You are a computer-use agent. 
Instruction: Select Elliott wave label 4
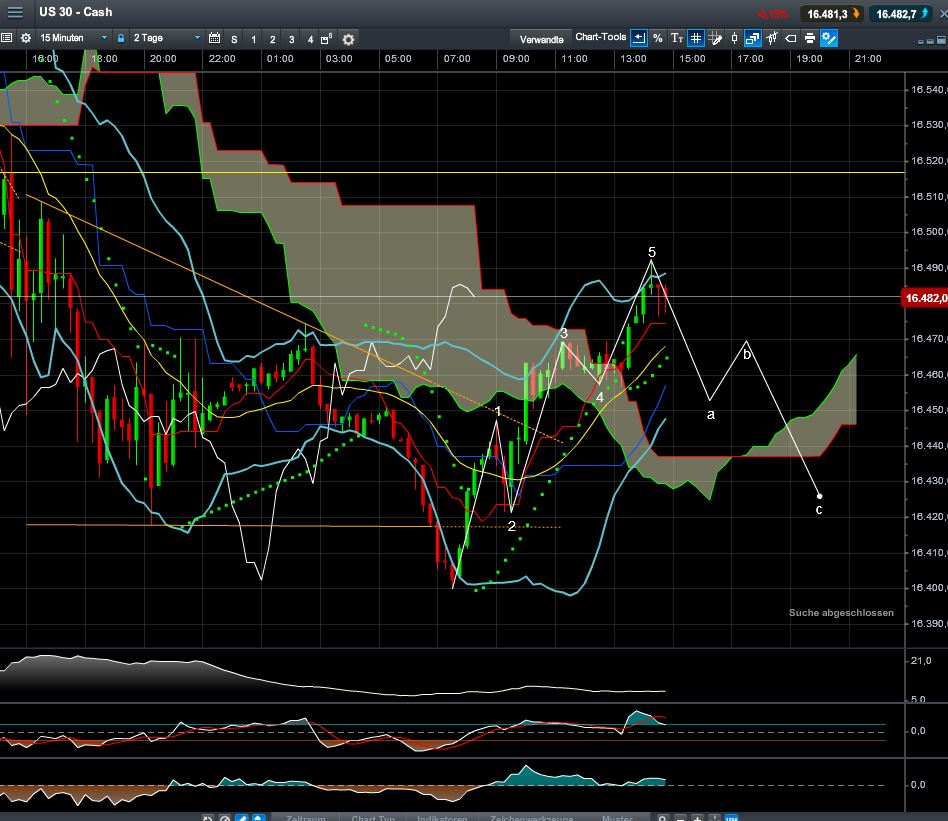pos(600,397)
